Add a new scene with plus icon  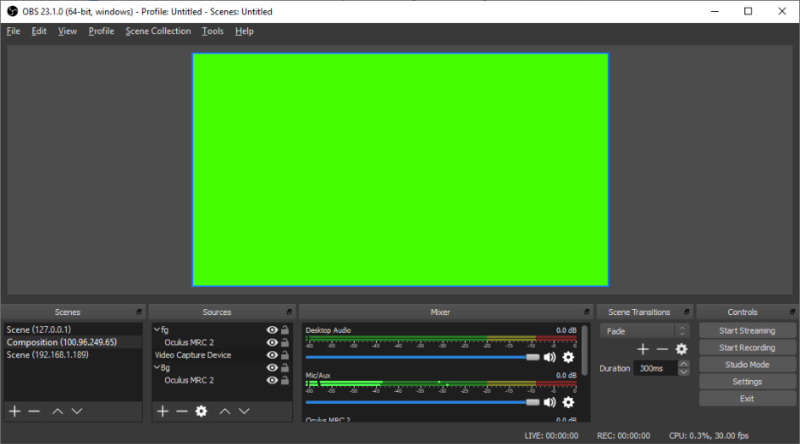[15, 411]
